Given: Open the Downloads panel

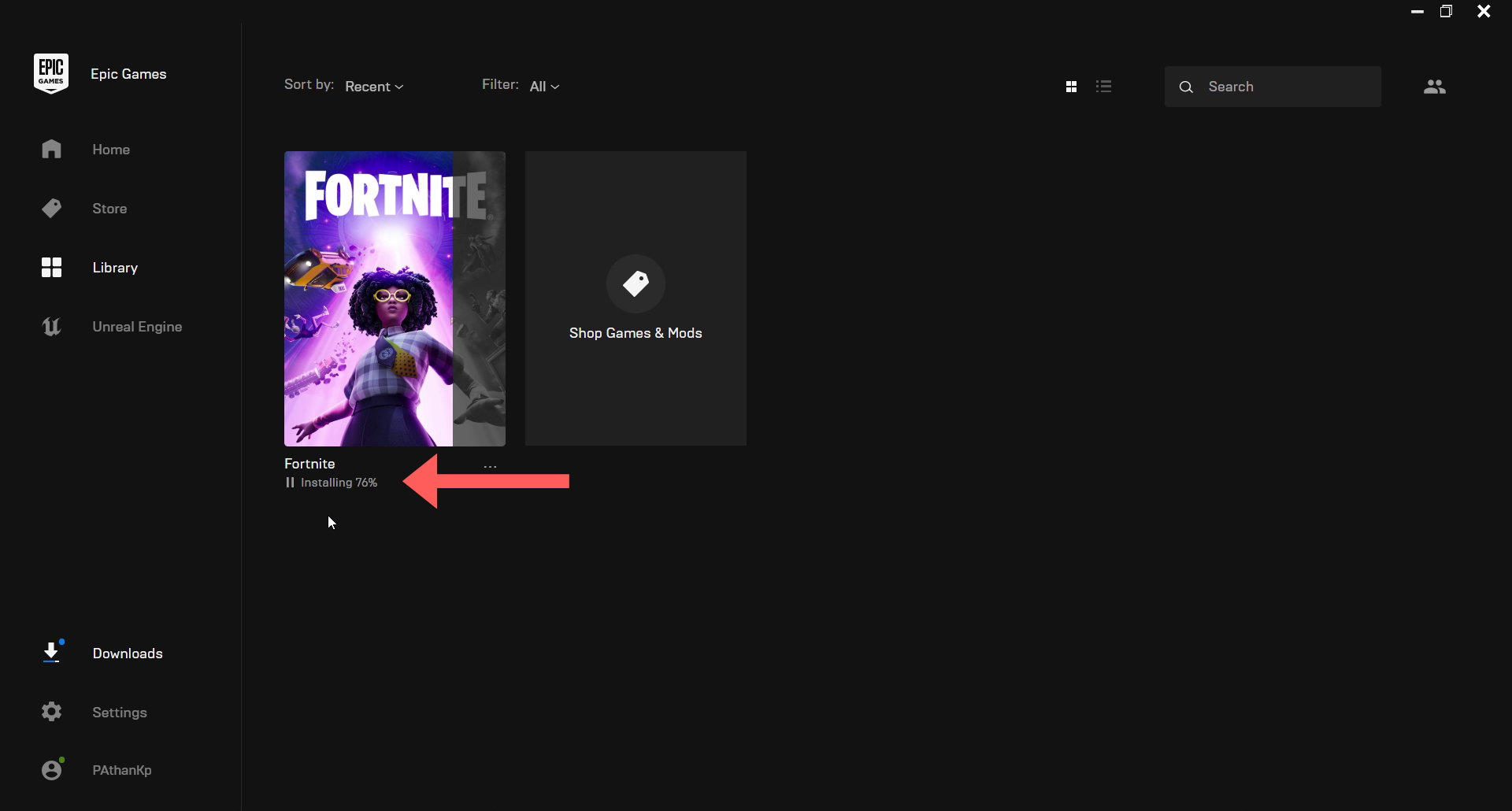Looking at the screenshot, I should (51, 652).
